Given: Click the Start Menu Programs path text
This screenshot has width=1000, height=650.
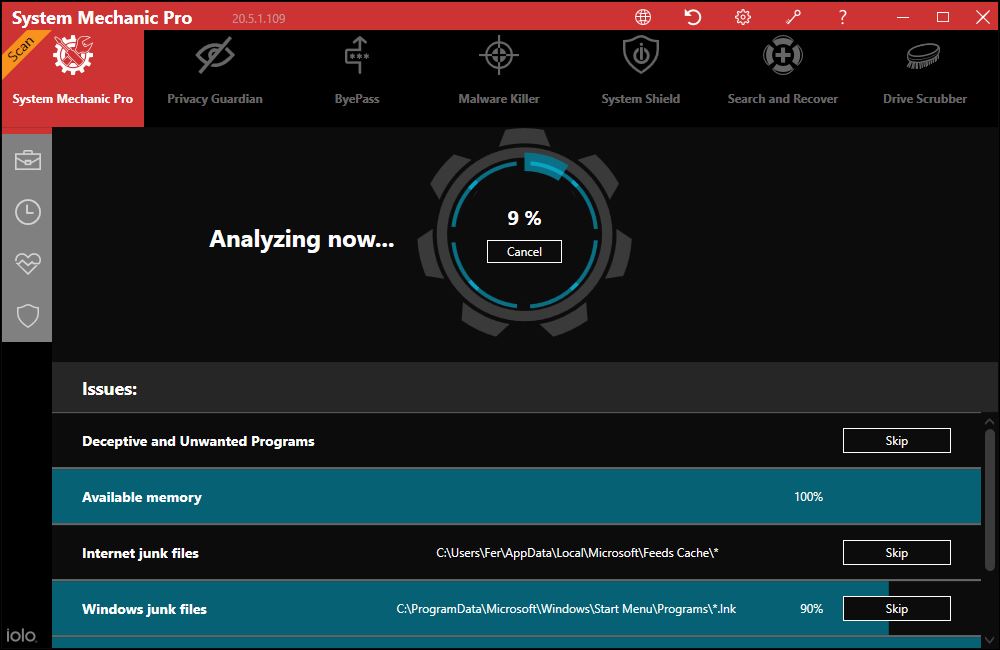Looking at the screenshot, I should click(566, 609).
